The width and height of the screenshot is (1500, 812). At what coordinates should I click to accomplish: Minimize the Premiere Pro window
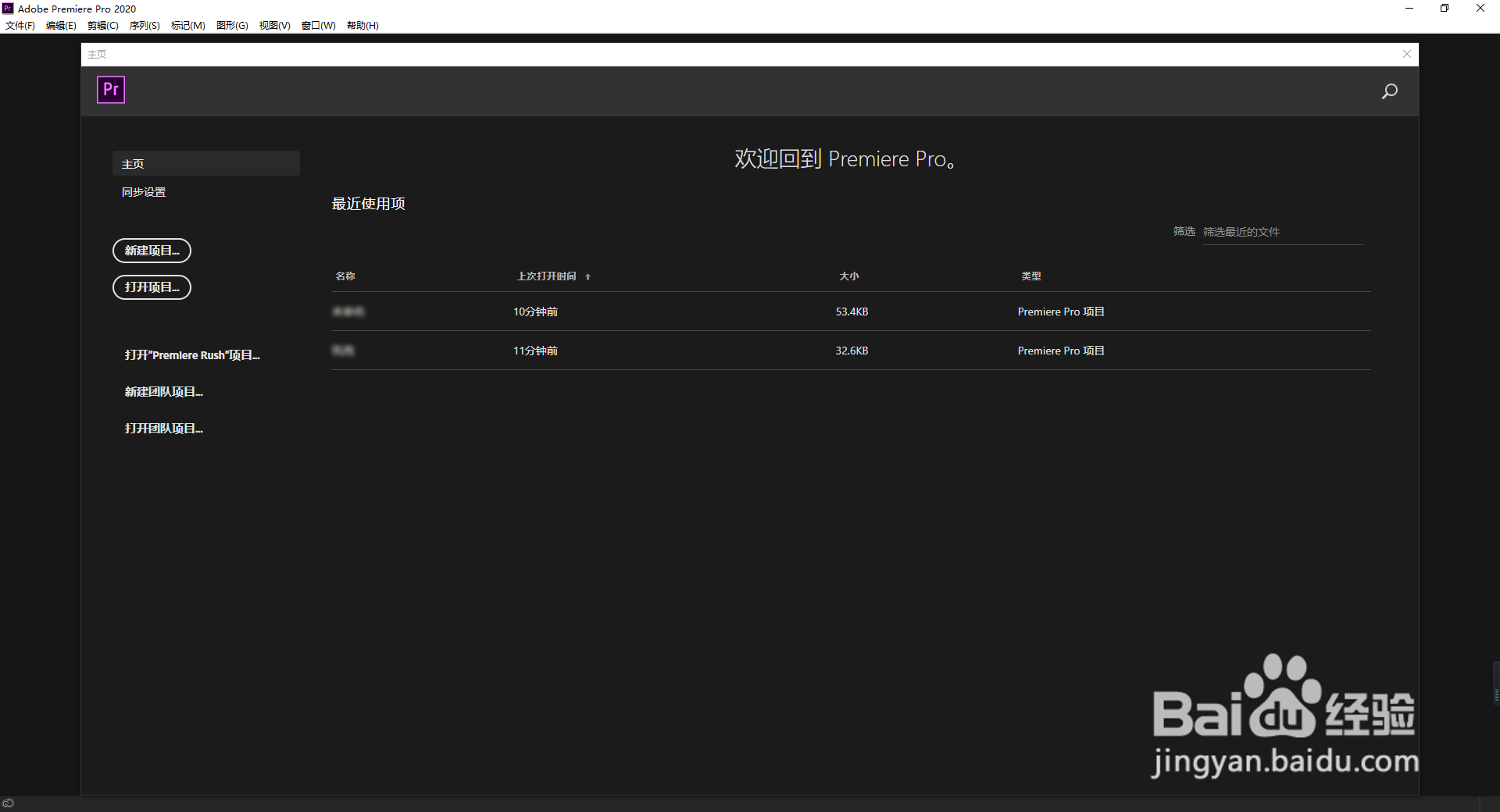(x=1409, y=9)
